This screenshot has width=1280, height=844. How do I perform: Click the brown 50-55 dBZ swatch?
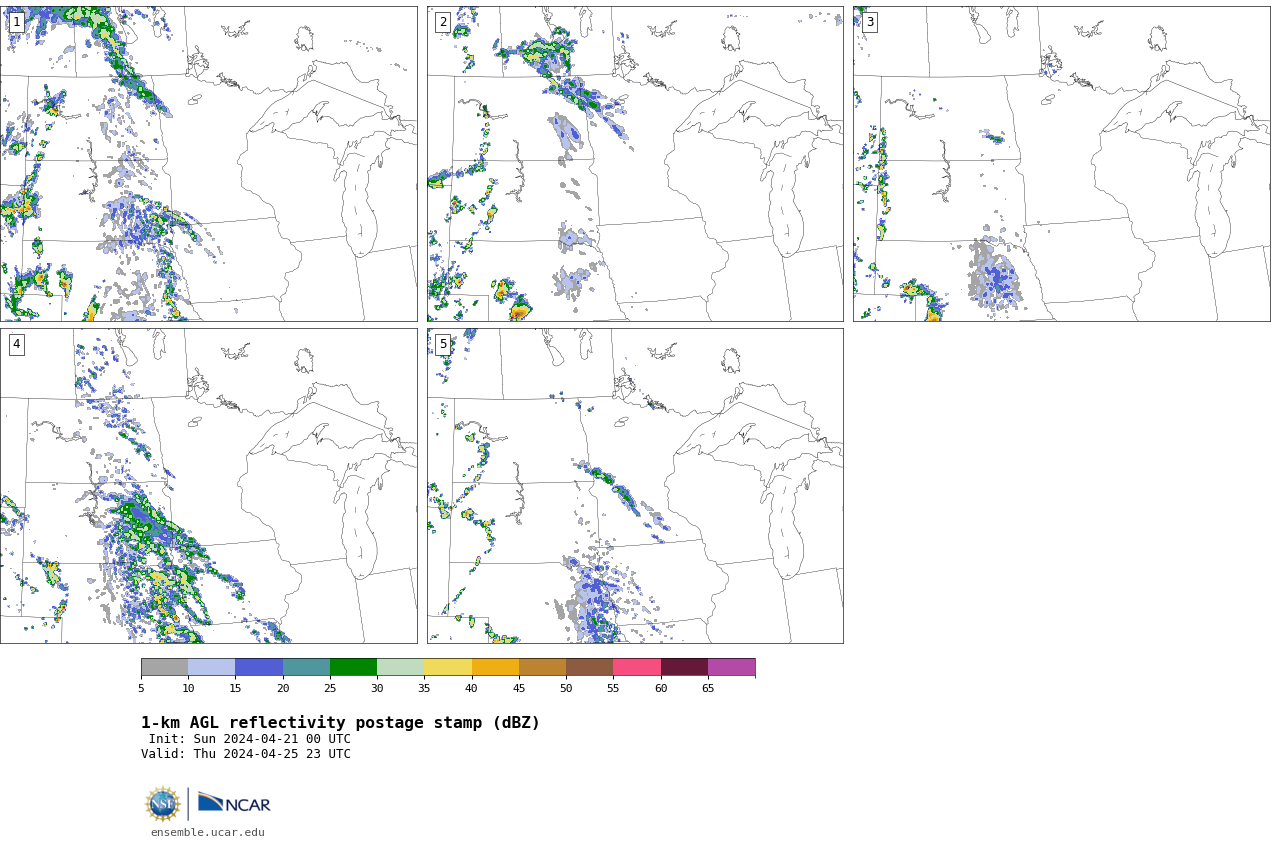click(590, 667)
